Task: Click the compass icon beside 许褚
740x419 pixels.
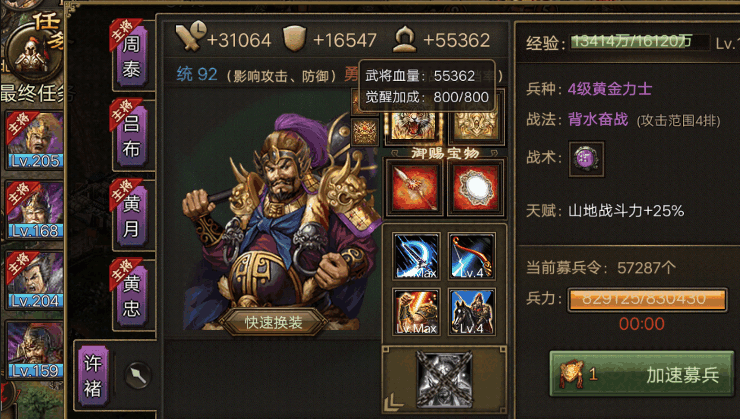Action: click(138, 376)
